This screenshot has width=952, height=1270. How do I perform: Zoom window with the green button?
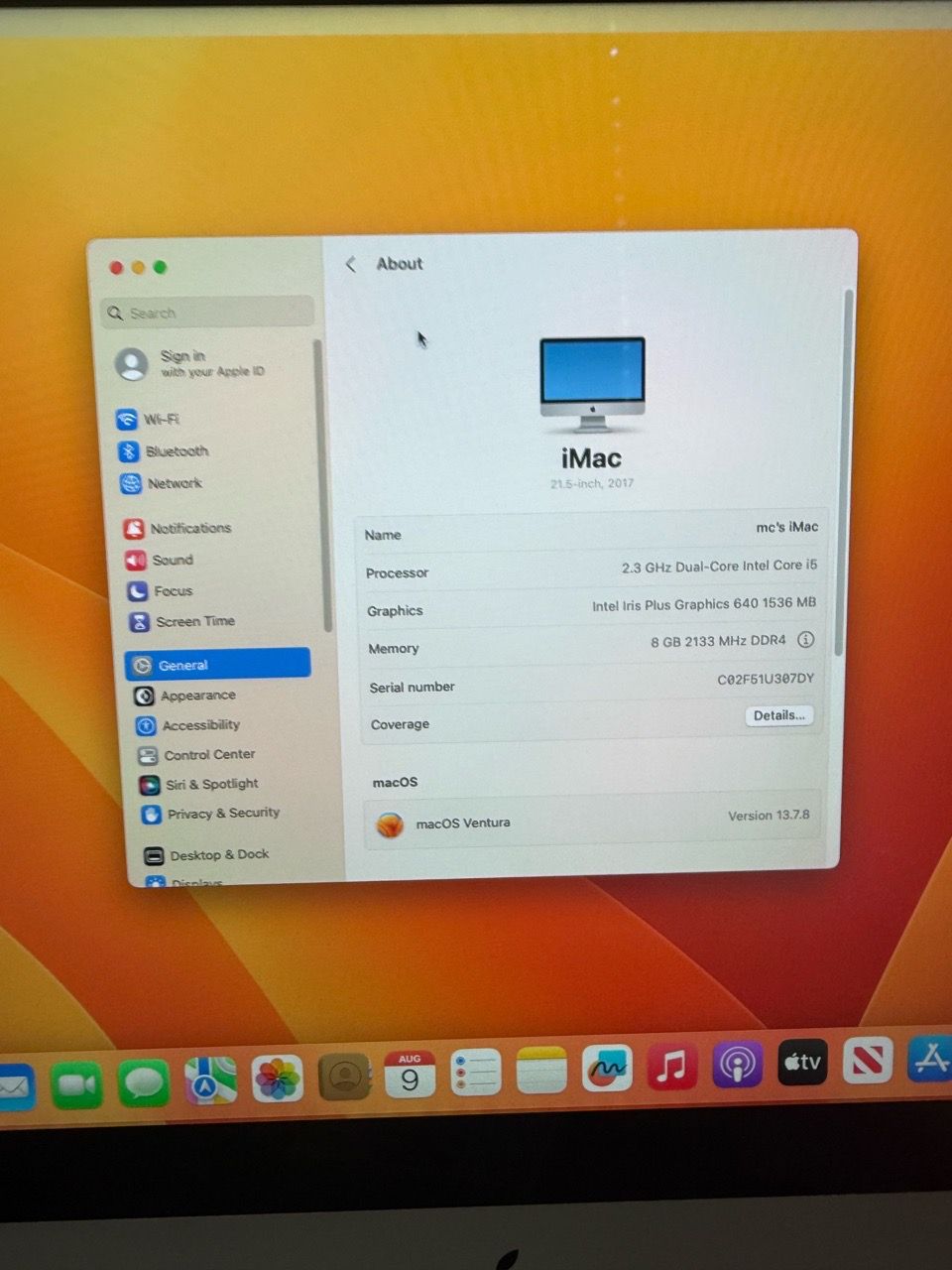point(160,268)
